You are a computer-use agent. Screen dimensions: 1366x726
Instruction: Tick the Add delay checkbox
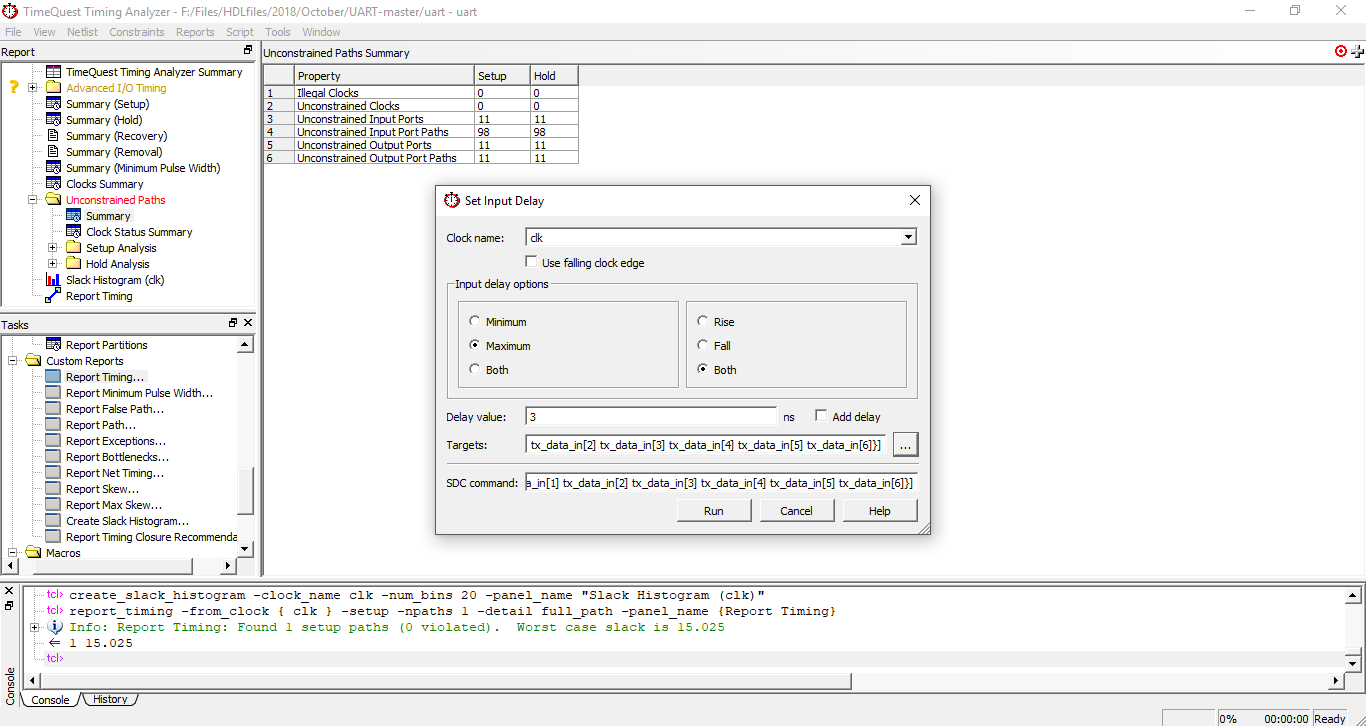click(821, 416)
